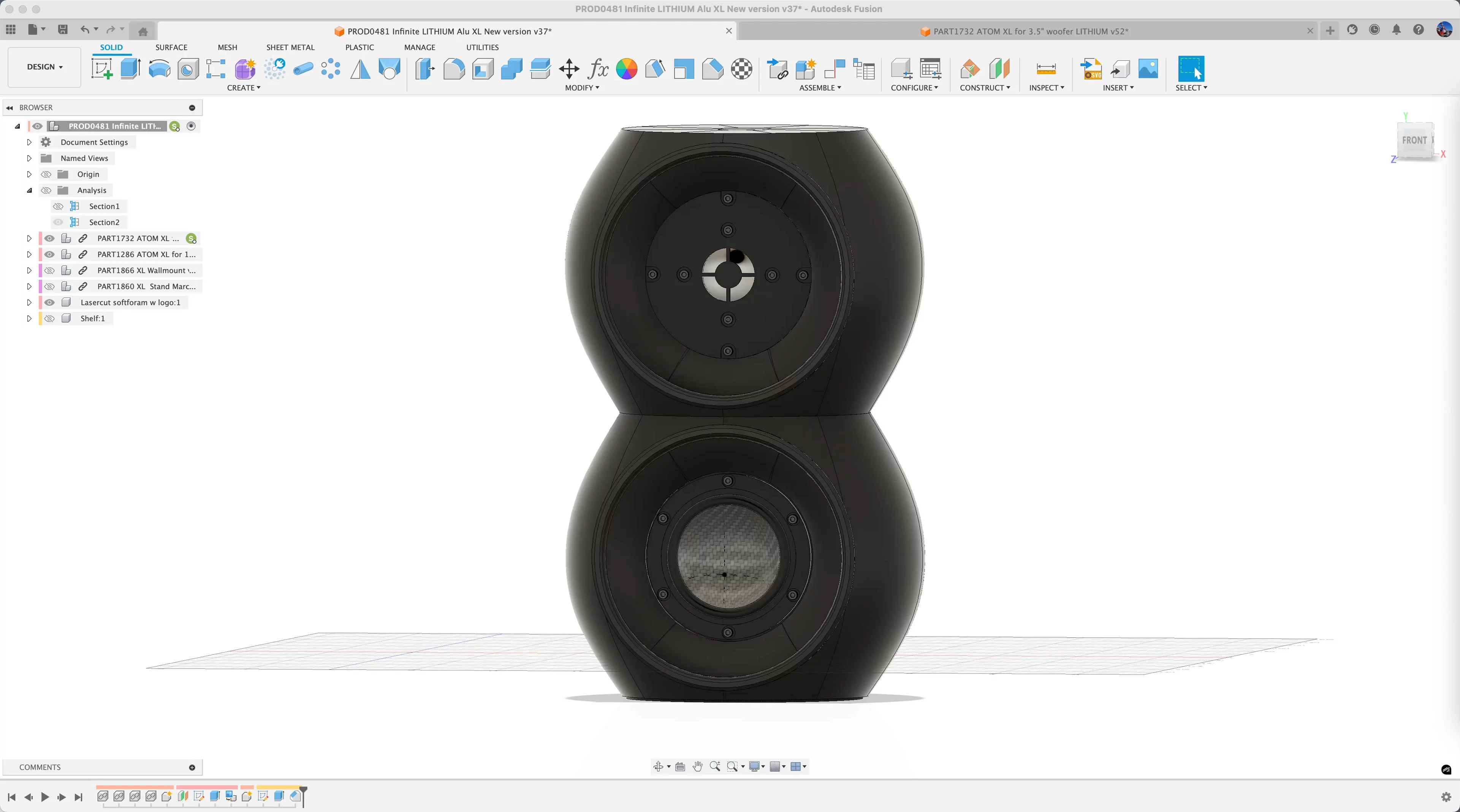Show the Shelf:1 component
1460x812 pixels.
coord(49,318)
